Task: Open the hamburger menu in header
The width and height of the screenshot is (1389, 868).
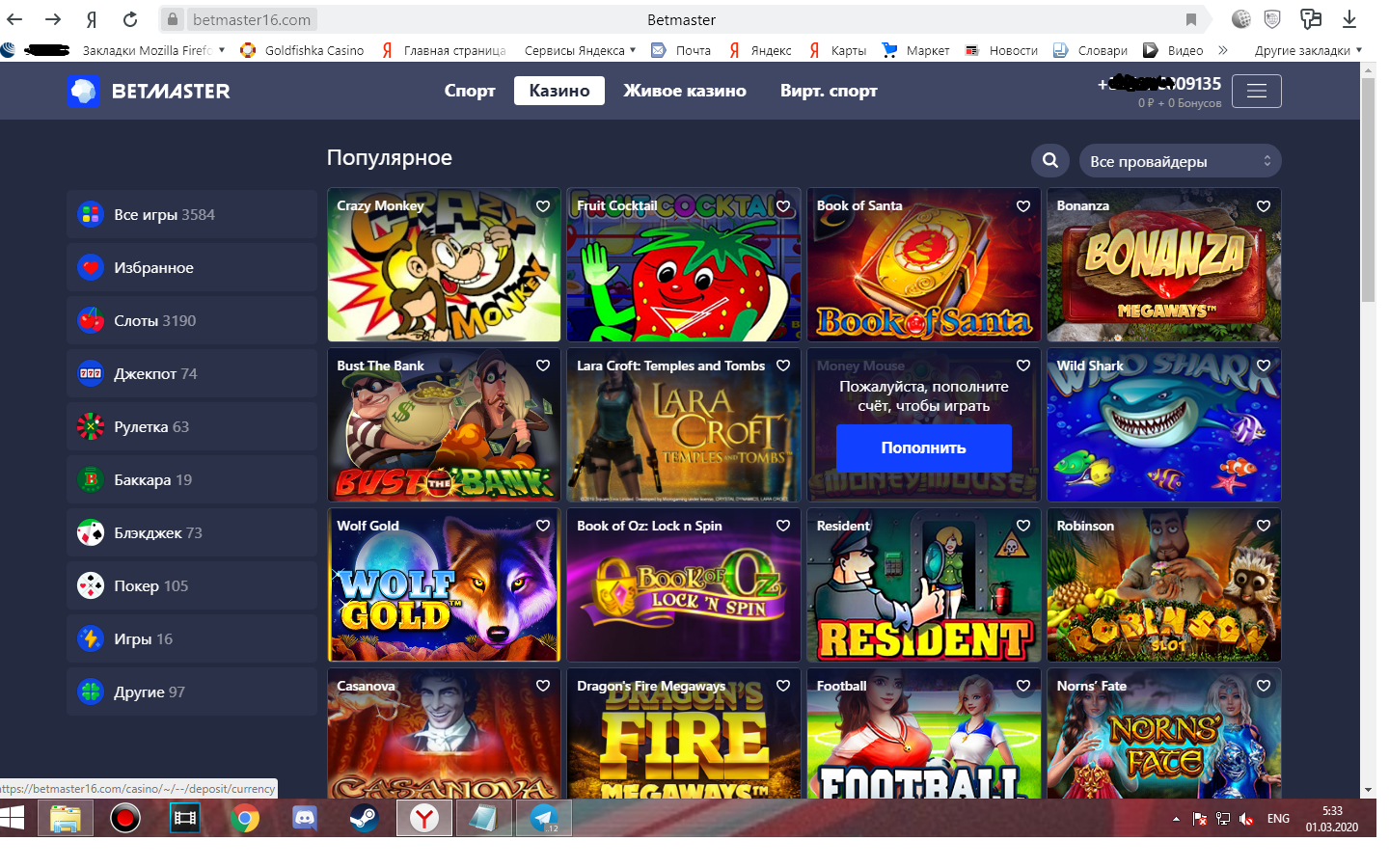Action: point(1256,91)
